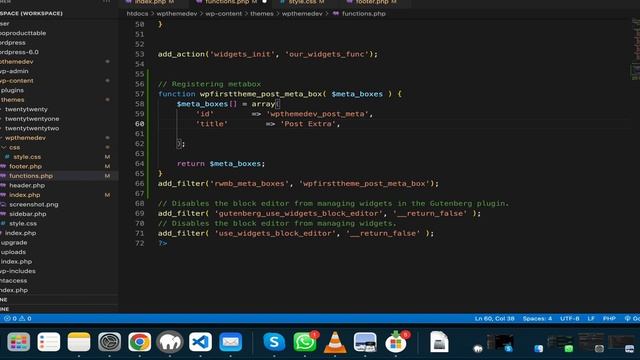640x360 pixels.
Task: Click the wp-content breadcrumb segment
Action: coord(223,13)
